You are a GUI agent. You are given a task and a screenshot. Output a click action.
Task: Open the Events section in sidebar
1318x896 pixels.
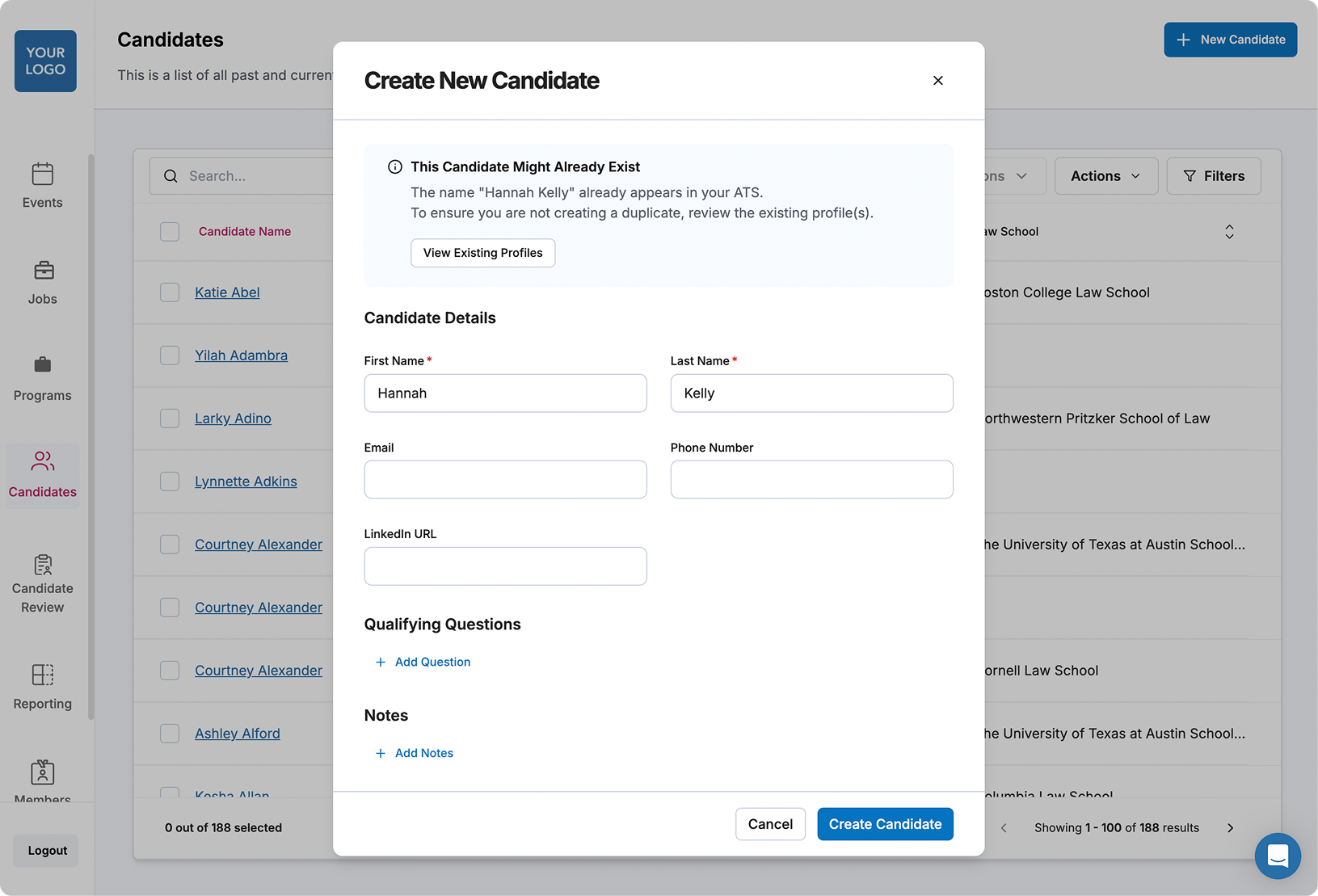[42, 186]
